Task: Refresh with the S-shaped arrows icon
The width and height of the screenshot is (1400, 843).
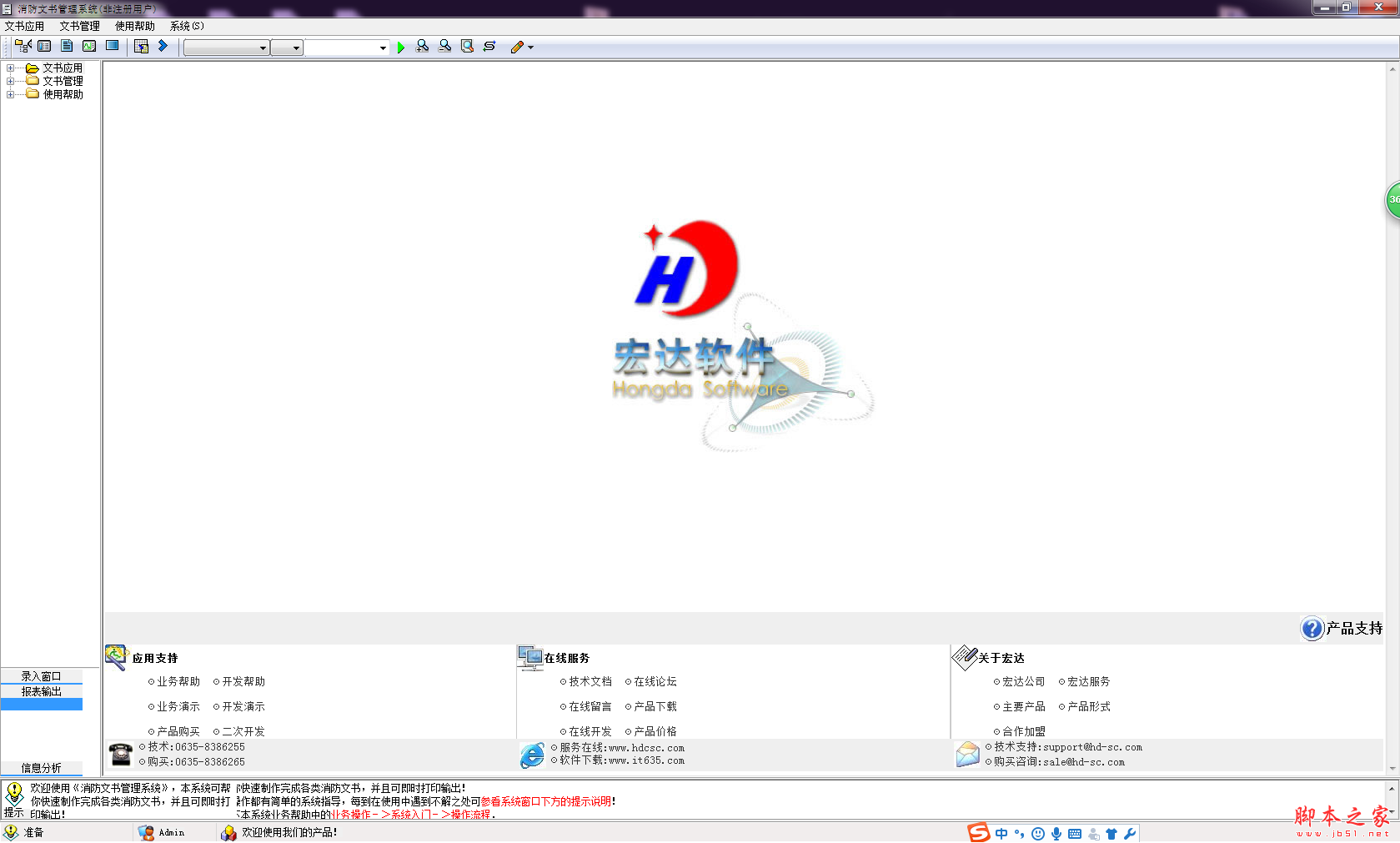Action: pyautogui.click(x=489, y=46)
